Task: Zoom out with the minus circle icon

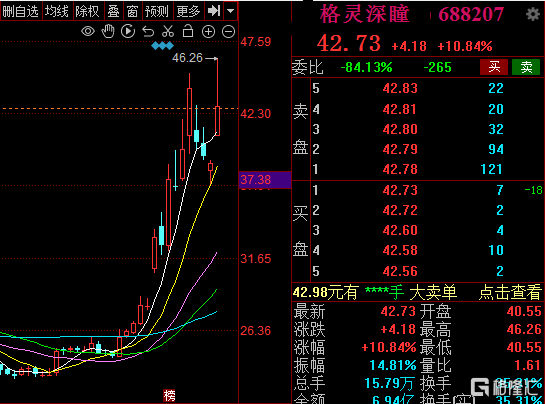Action: (228, 32)
